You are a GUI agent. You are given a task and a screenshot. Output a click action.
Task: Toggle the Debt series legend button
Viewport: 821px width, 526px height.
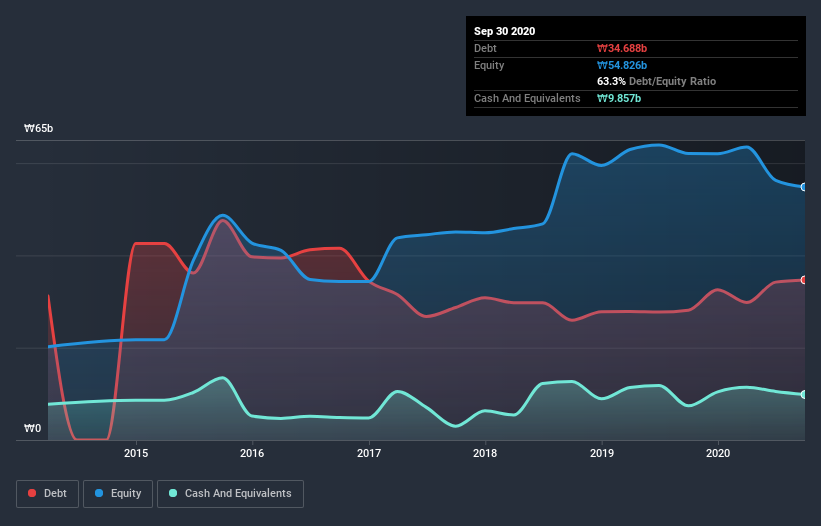pyautogui.click(x=47, y=494)
